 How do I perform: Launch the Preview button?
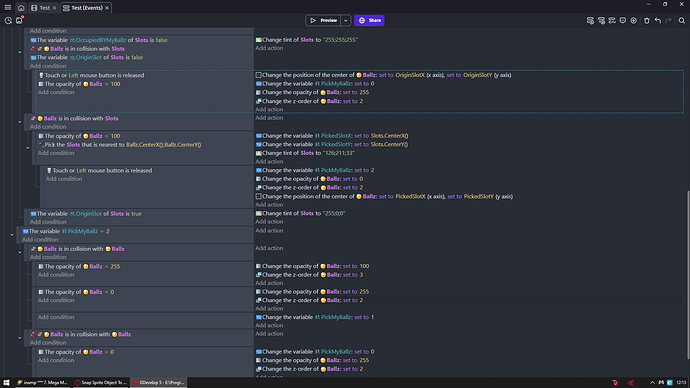323,20
